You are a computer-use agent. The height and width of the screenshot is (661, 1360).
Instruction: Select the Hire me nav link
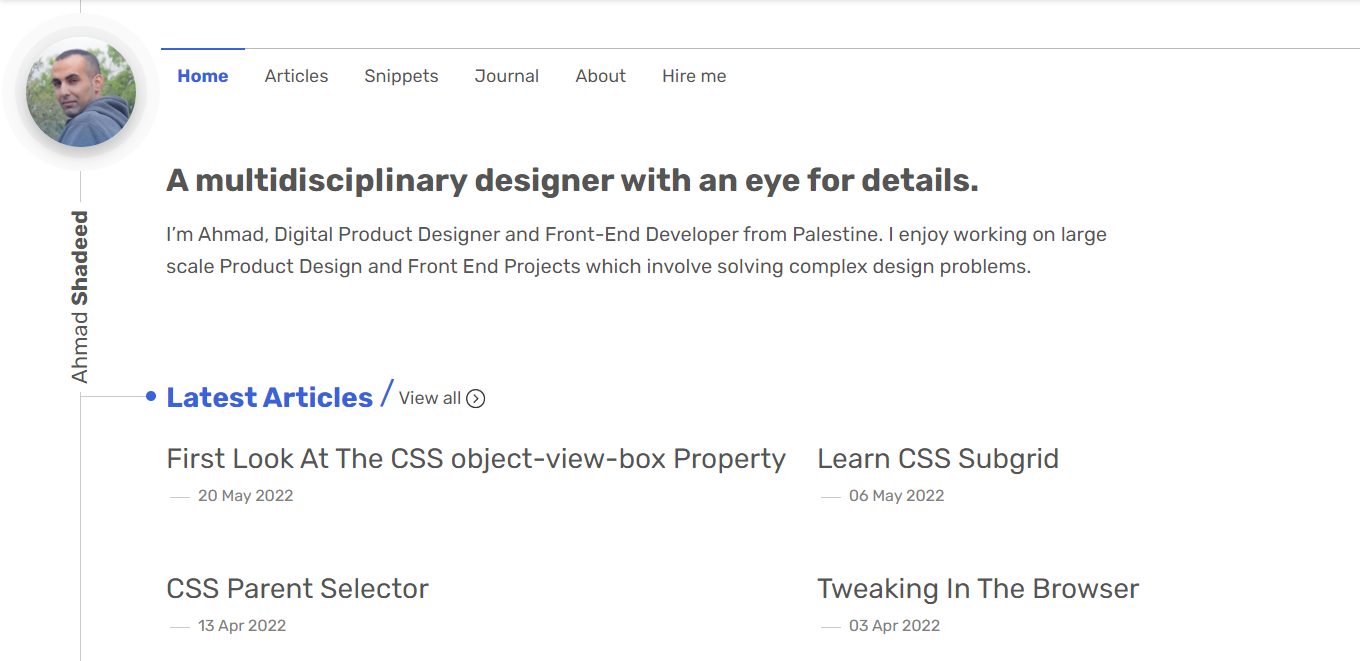tap(694, 76)
